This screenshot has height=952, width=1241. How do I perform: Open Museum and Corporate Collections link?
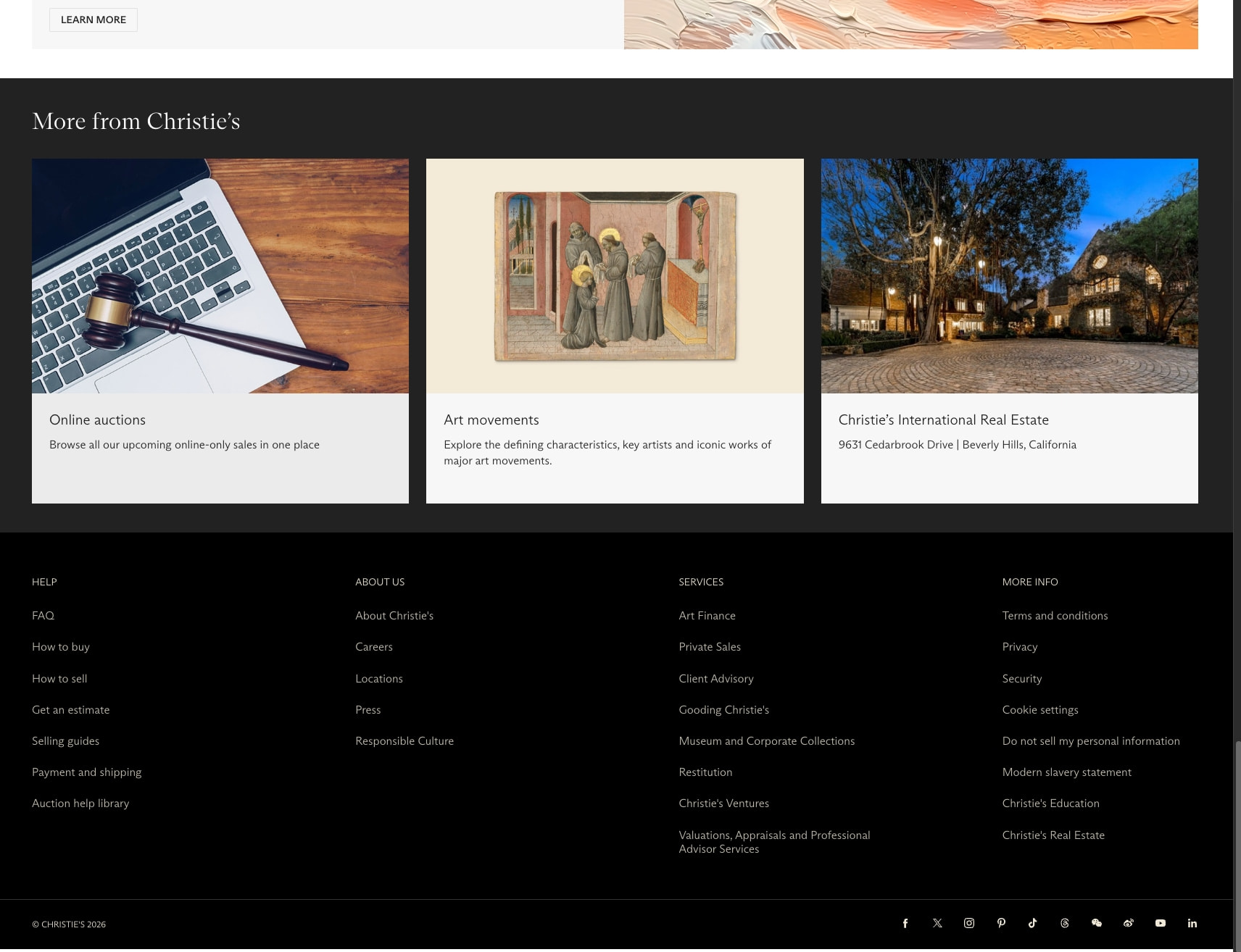(x=767, y=740)
